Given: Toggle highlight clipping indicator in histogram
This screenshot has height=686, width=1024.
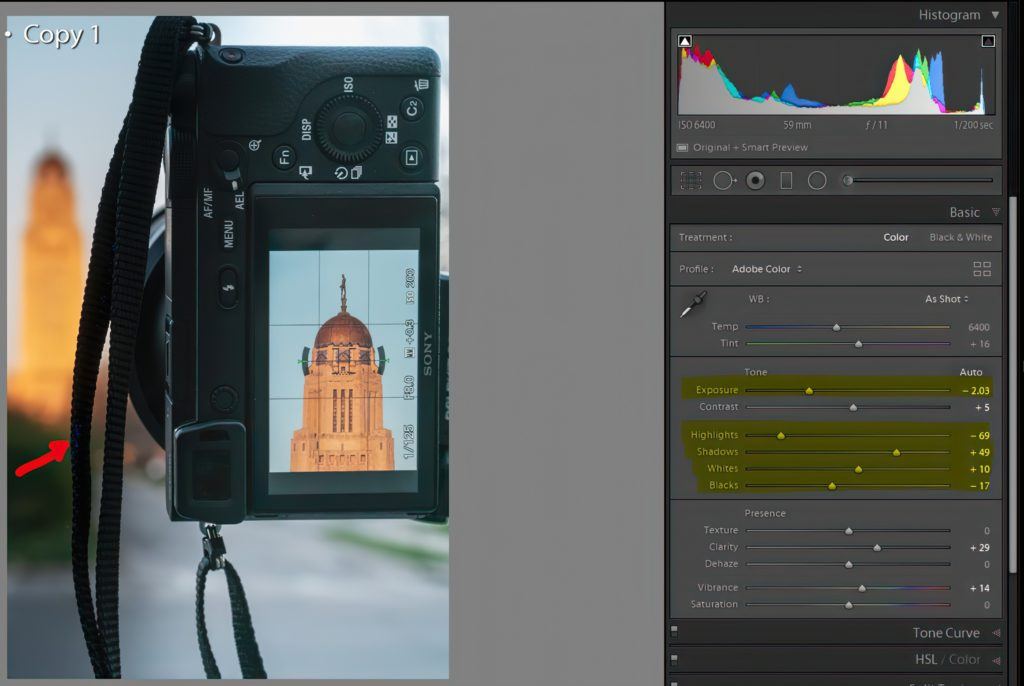Looking at the screenshot, I should (988, 41).
